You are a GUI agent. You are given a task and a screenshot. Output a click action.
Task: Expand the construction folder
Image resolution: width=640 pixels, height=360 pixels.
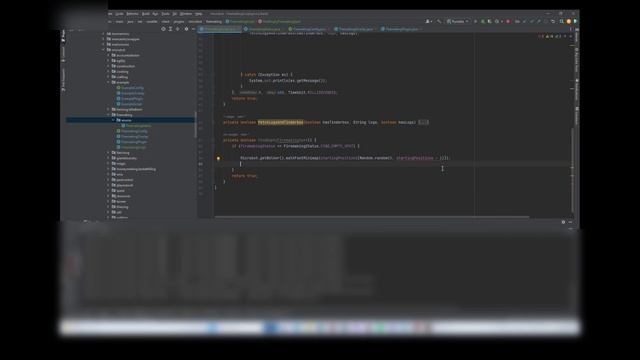[x=109, y=66]
